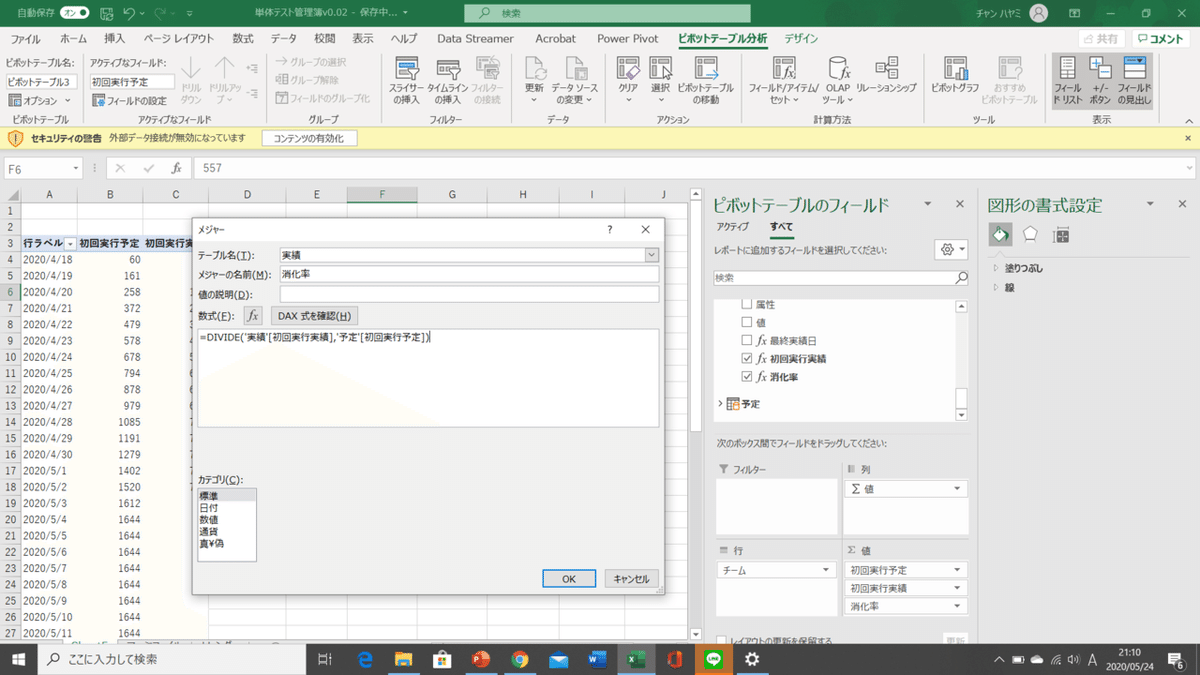
Task: Open the size & properties icon in 図形の書式設定
Action: click(1061, 234)
